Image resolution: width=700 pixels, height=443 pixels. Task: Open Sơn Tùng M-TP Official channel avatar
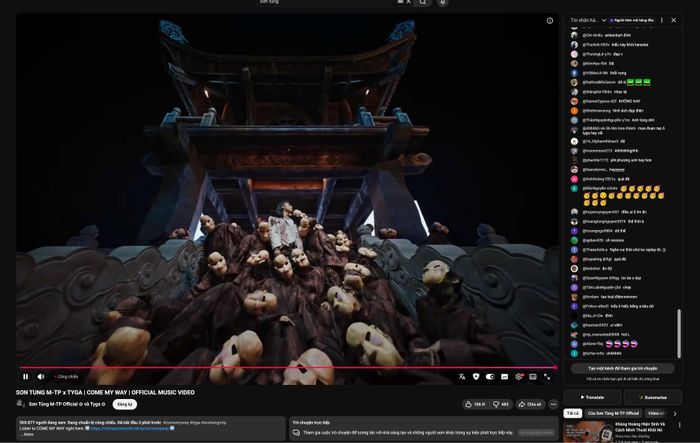click(20, 404)
